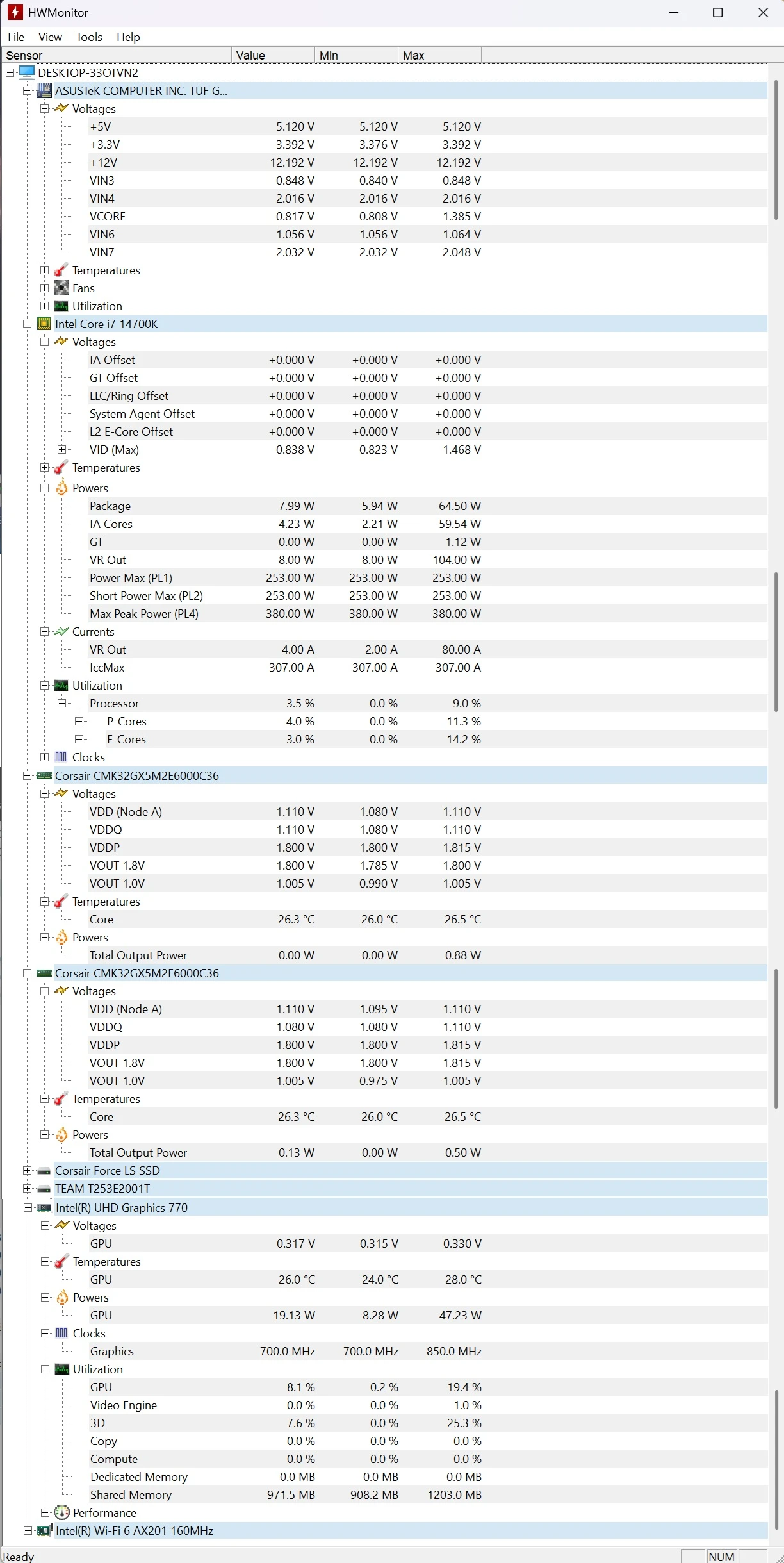The width and height of the screenshot is (784, 1563).
Task: Expand the E-Cores utilization node
Action: click(x=79, y=739)
